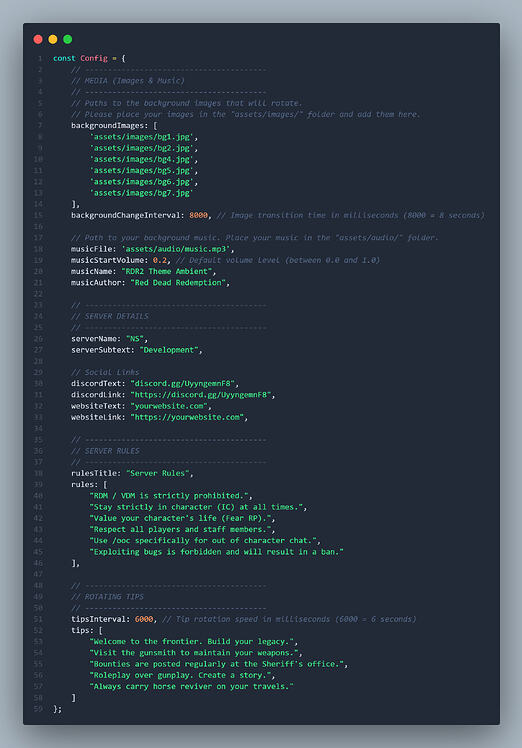
Task: Click the 'Respect all players and staff' rule
Action: click(x=180, y=529)
